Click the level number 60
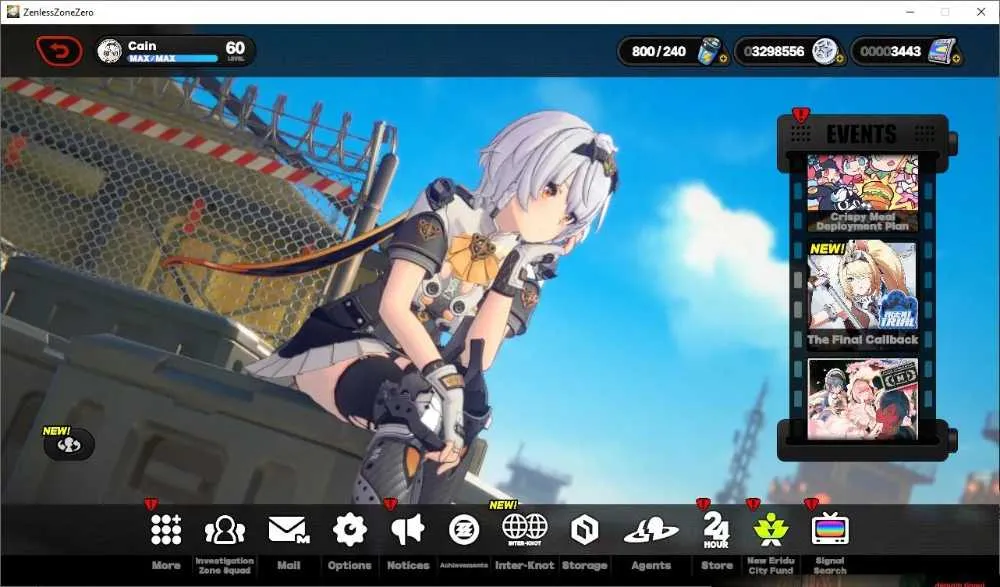Viewport: 1000px width, 587px height. 235,48
